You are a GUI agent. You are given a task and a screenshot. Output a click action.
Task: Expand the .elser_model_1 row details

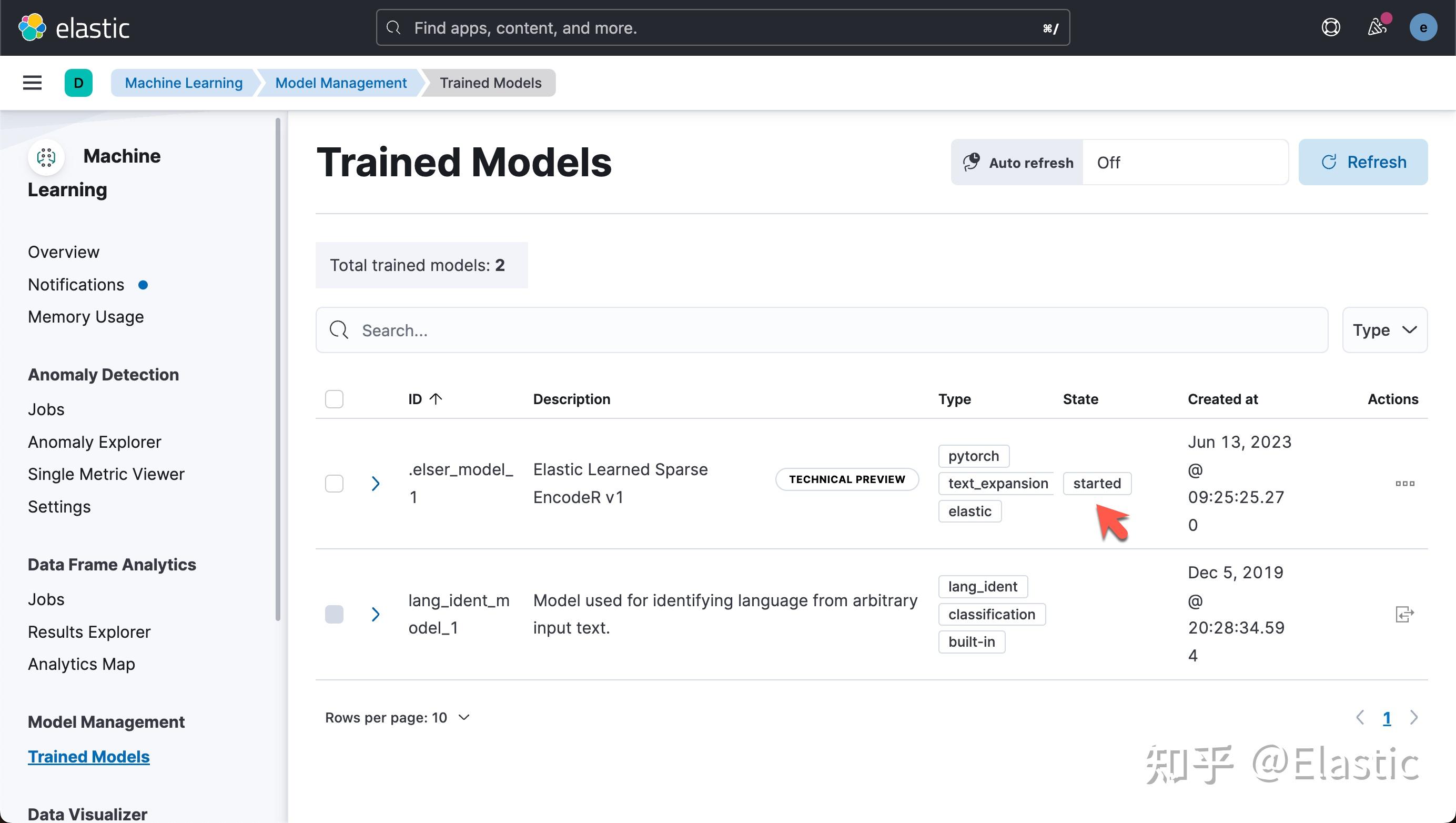pos(376,483)
